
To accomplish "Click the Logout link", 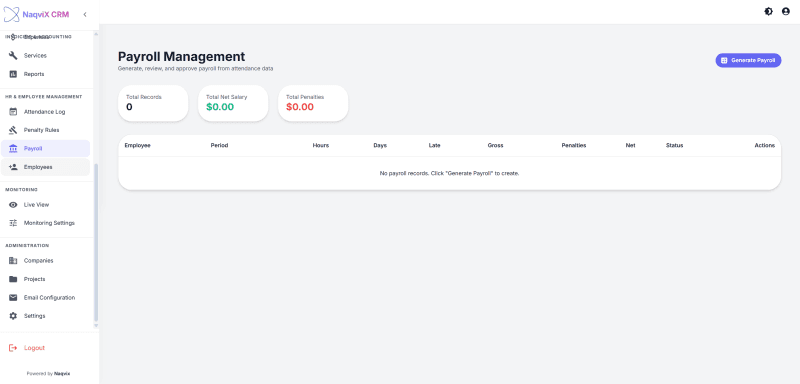I will point(34,348).
